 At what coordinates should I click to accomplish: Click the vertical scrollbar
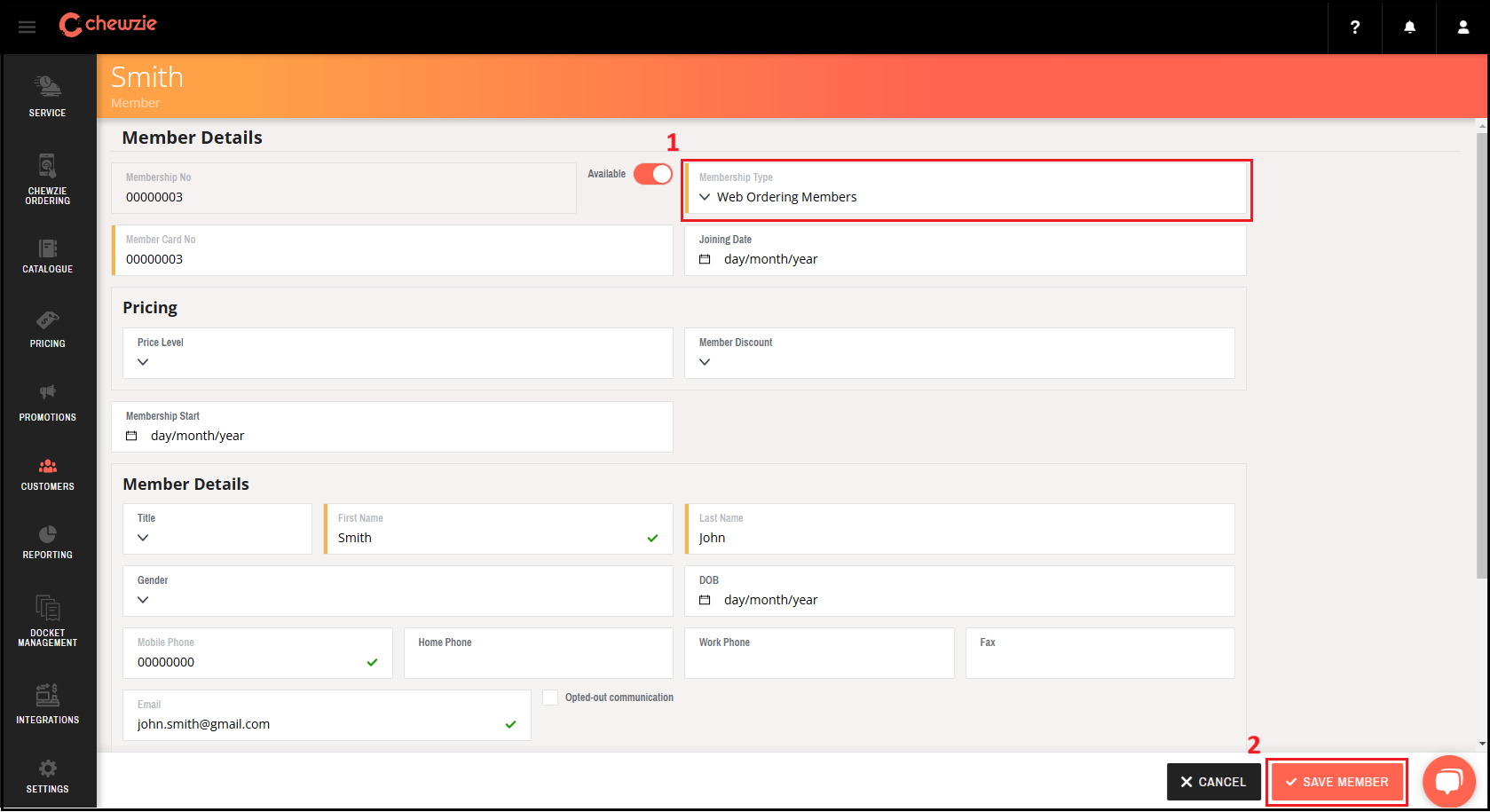click(1482, 355)
